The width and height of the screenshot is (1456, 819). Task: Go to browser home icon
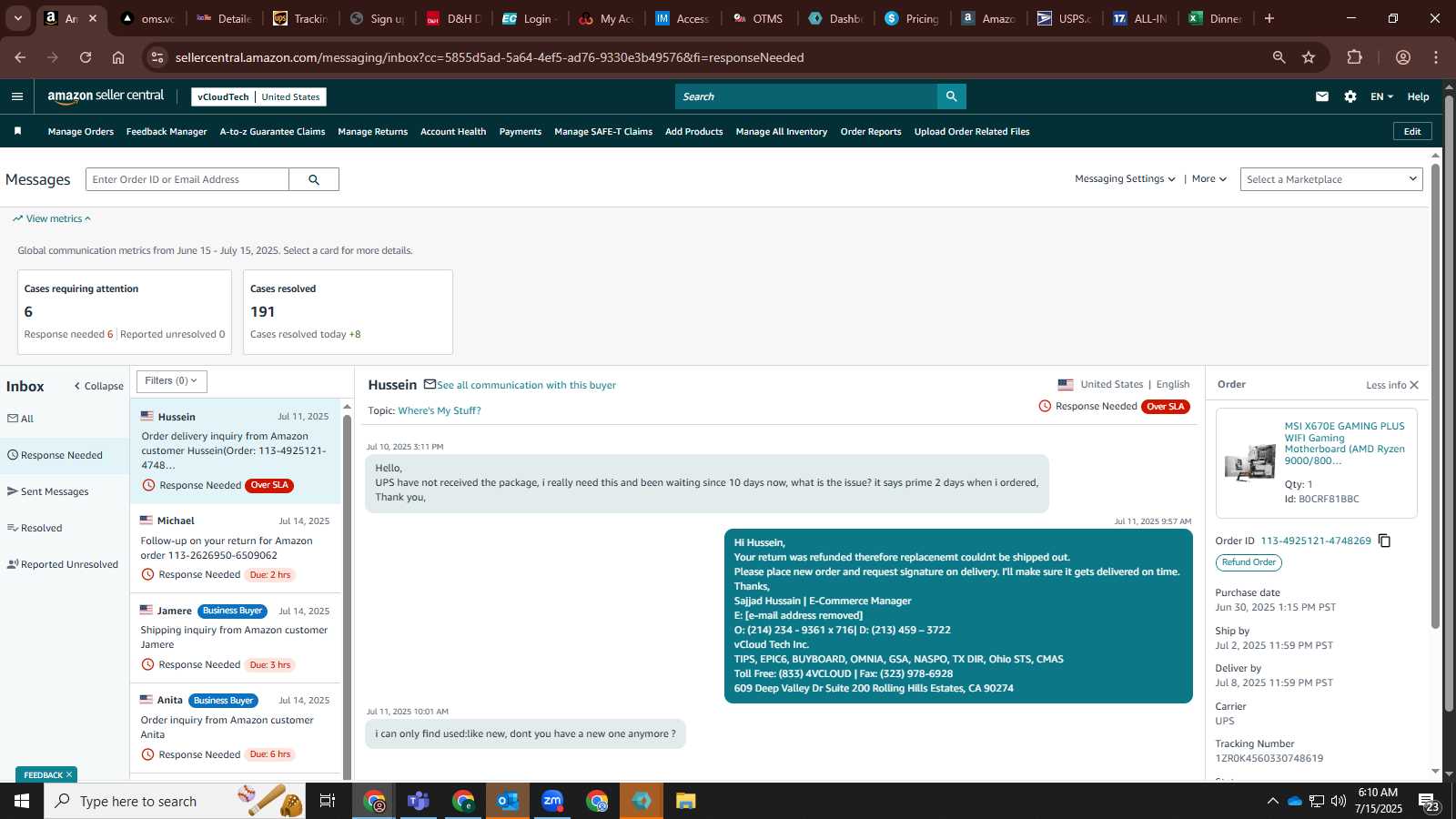(x=118, y=57)
